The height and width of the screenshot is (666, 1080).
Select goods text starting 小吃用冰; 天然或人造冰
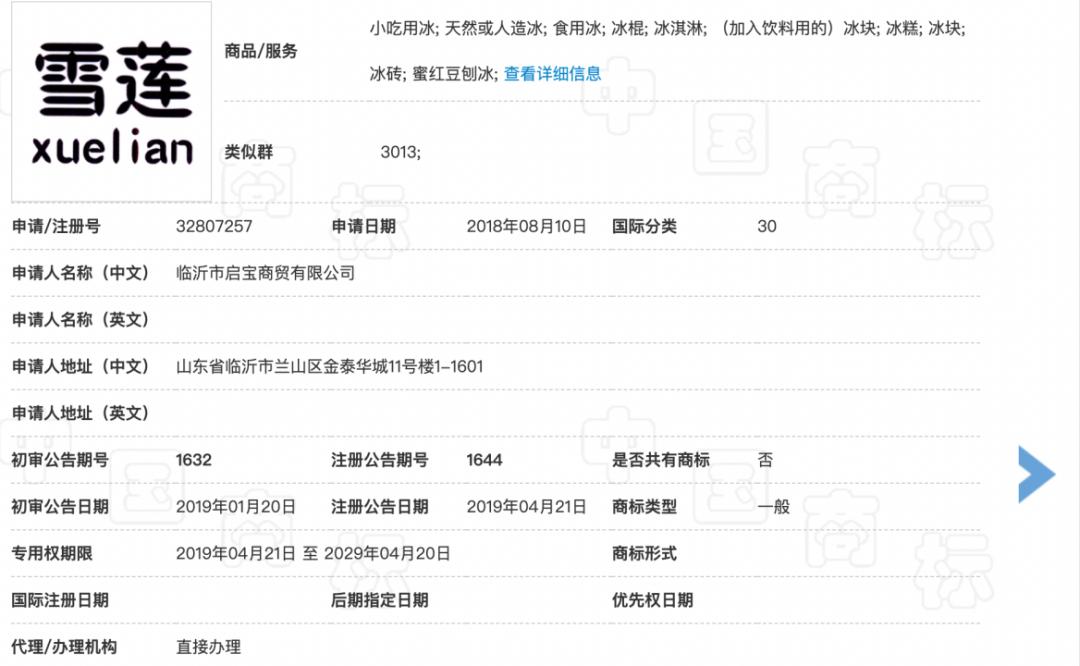[x=667, y=28]
